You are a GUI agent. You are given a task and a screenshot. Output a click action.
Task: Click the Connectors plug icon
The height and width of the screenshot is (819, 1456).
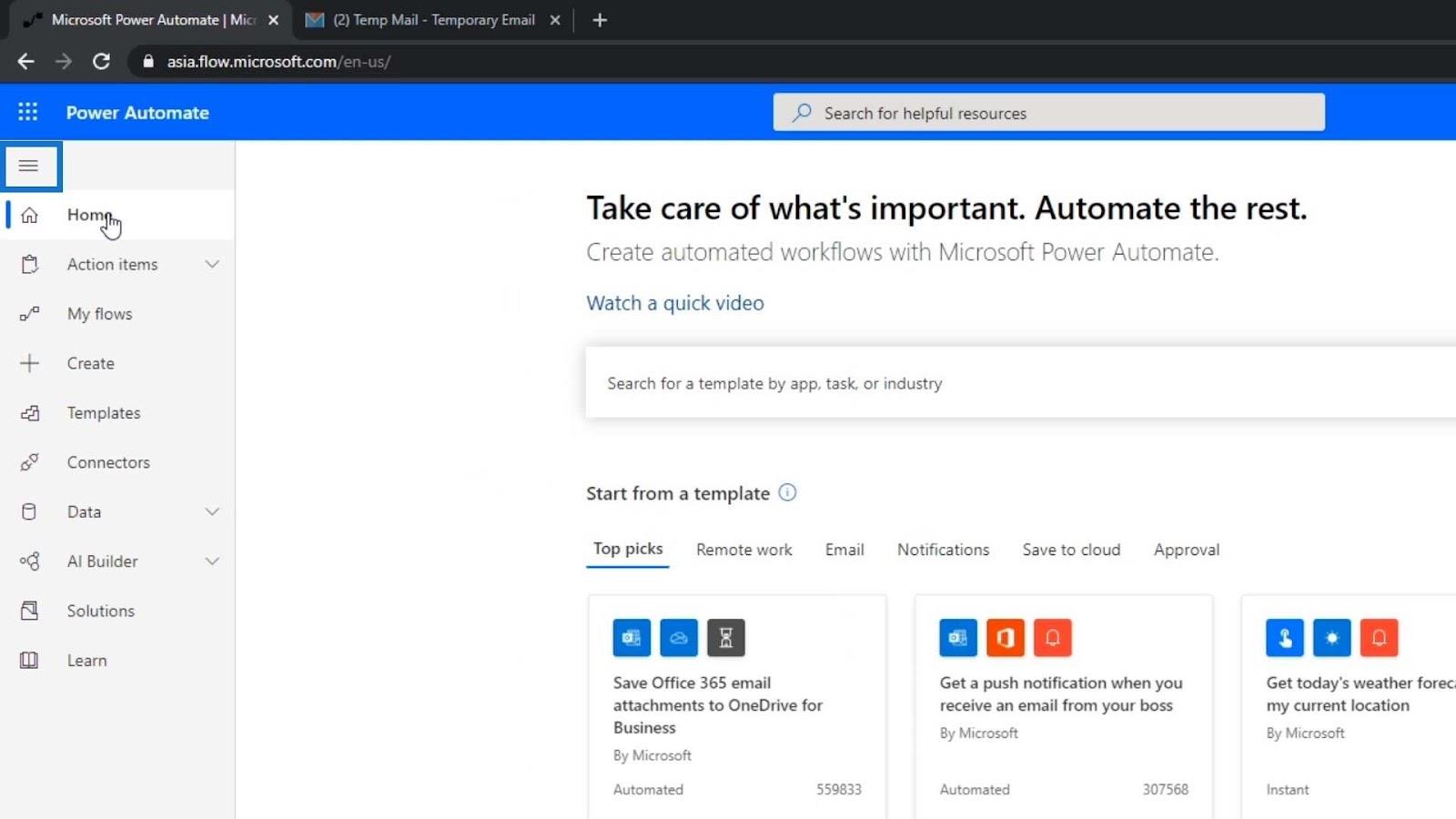29,462
